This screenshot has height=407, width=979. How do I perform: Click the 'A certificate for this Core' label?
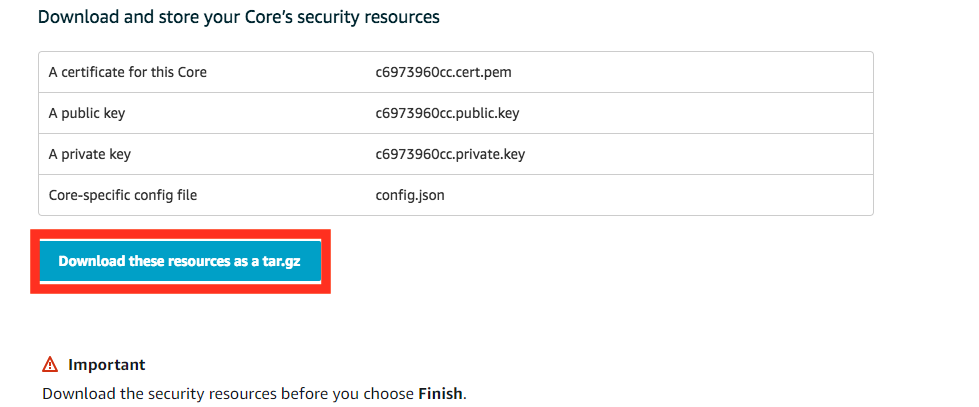coord(127,72)
